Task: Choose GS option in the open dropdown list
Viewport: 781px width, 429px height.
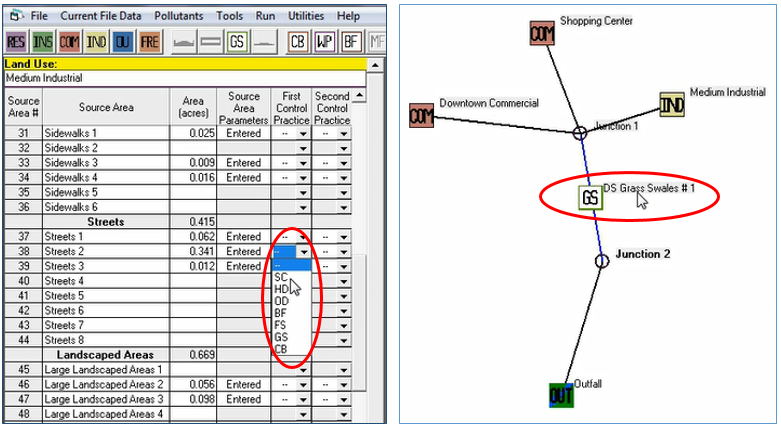Action: coord(281,337)
